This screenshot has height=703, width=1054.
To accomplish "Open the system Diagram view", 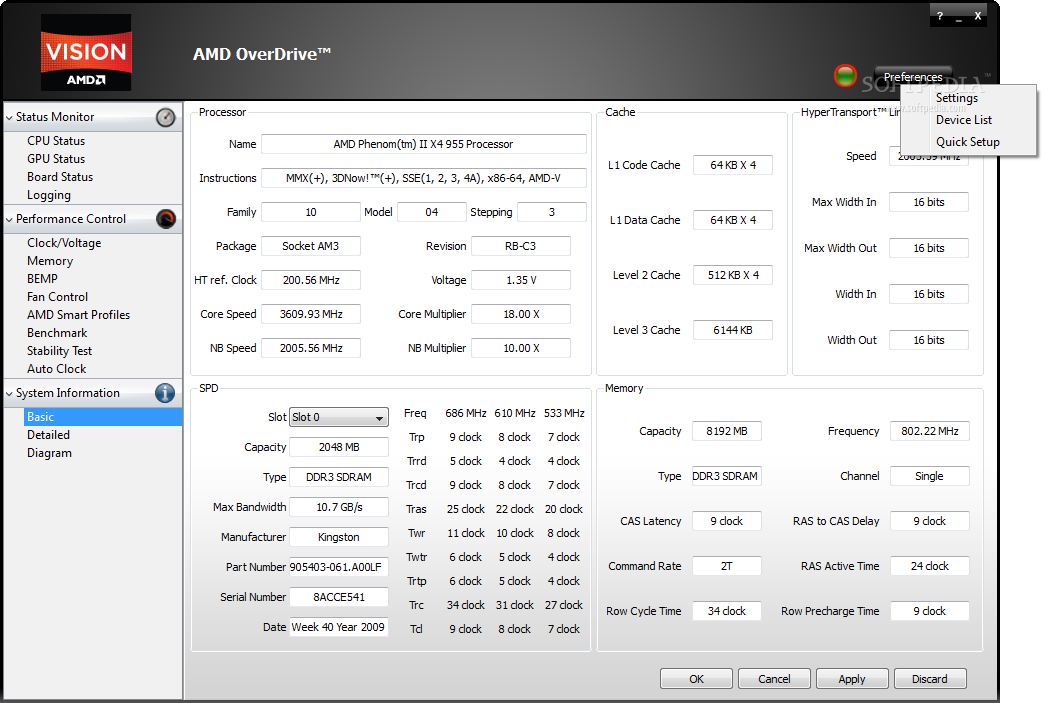I will 49,453.
